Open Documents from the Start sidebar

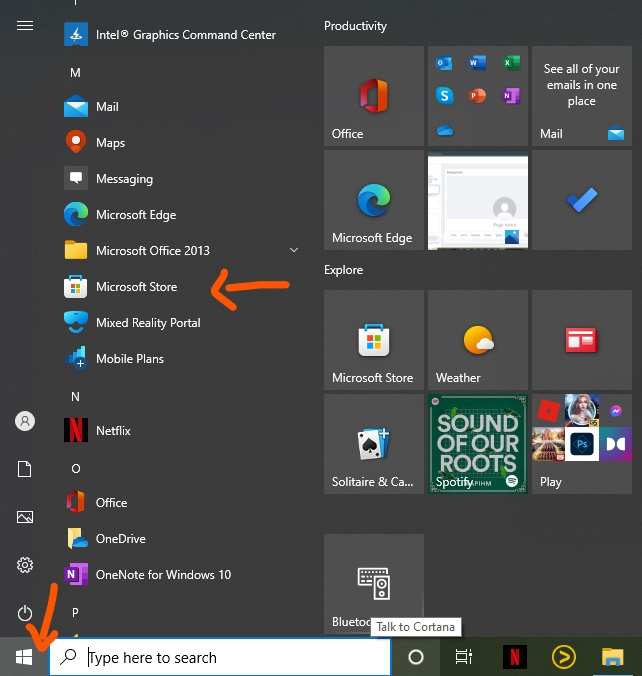(x=25, y=469)
